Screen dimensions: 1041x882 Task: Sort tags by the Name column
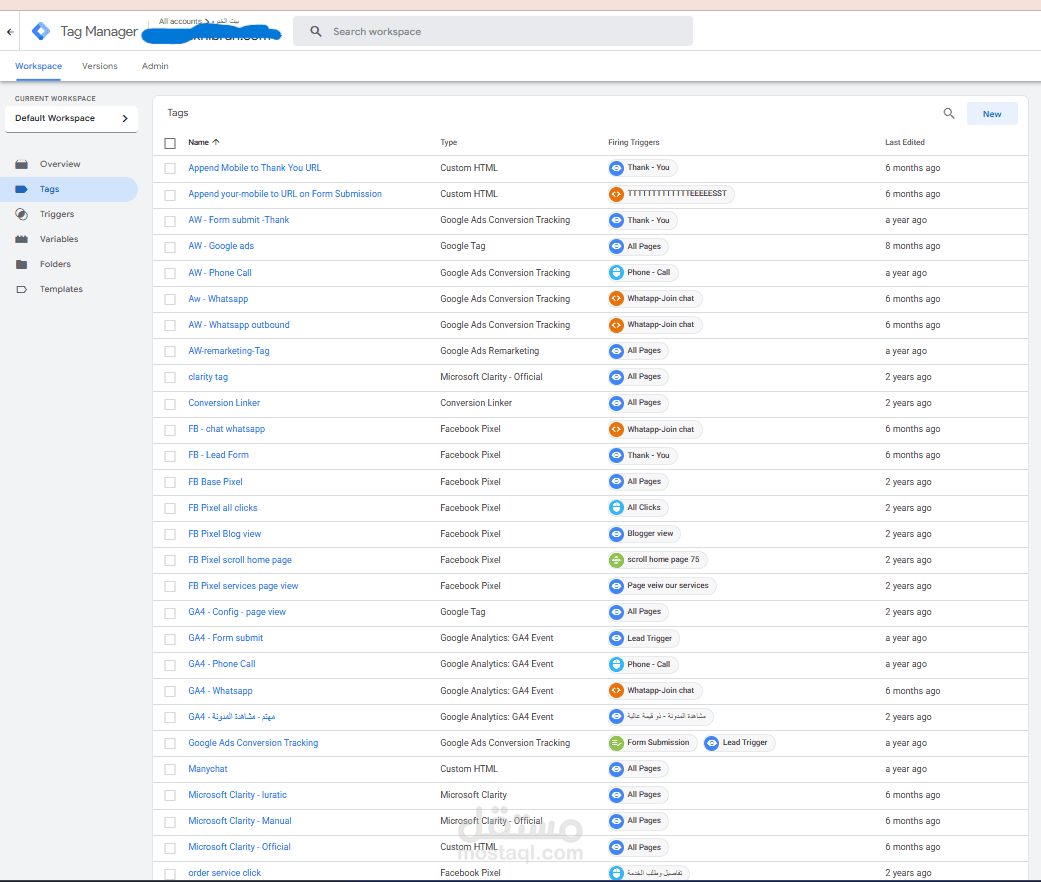pyautogui.click(x=203, y=142)
